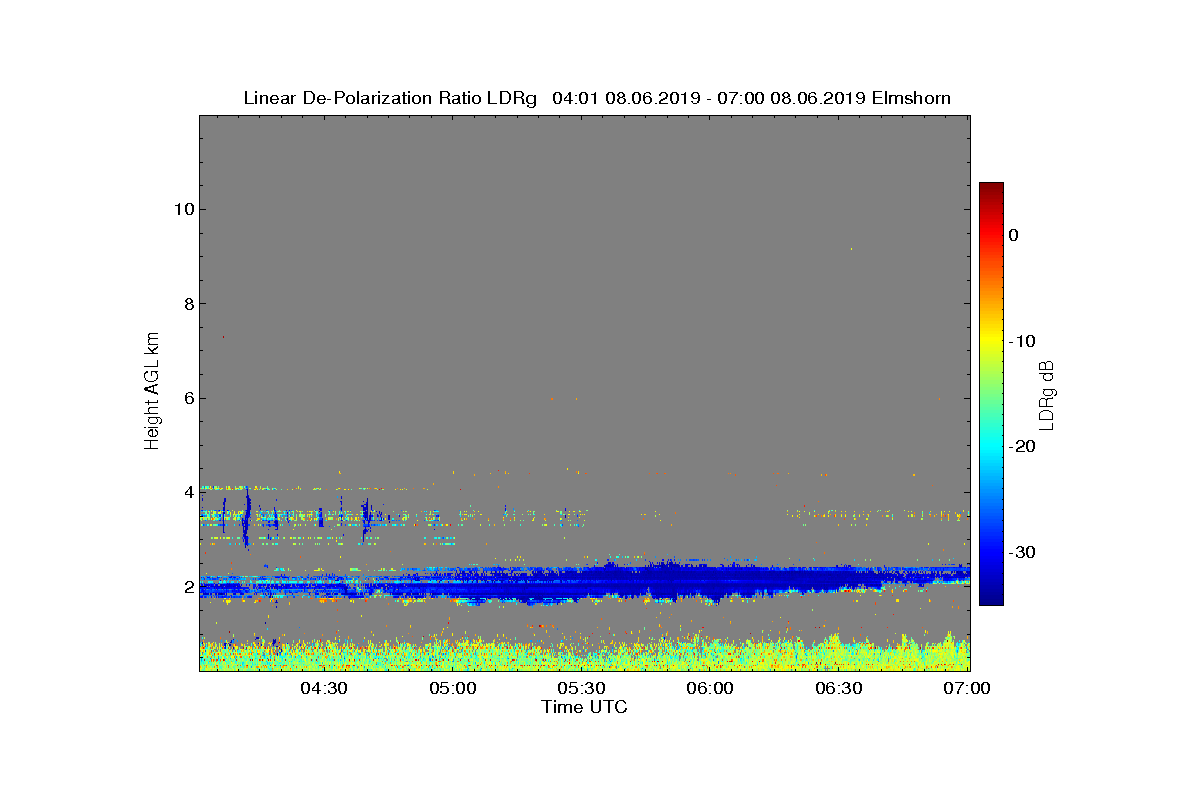This screenshot has height=800, width=1200.
Task: Click the Height AGL km axis label
Action: point(152,393)
